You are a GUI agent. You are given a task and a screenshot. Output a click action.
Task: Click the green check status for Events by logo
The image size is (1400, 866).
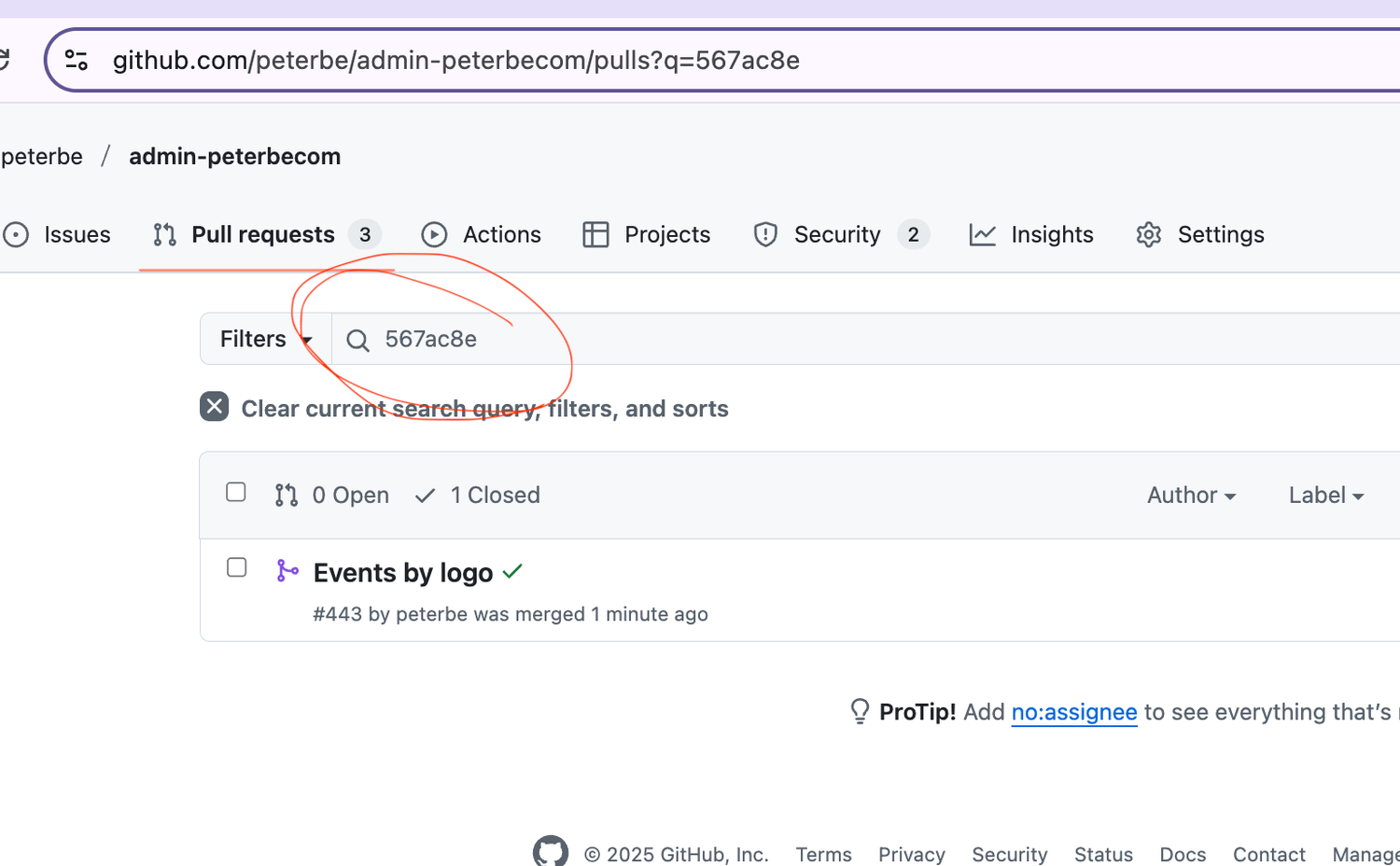(512, 571)
